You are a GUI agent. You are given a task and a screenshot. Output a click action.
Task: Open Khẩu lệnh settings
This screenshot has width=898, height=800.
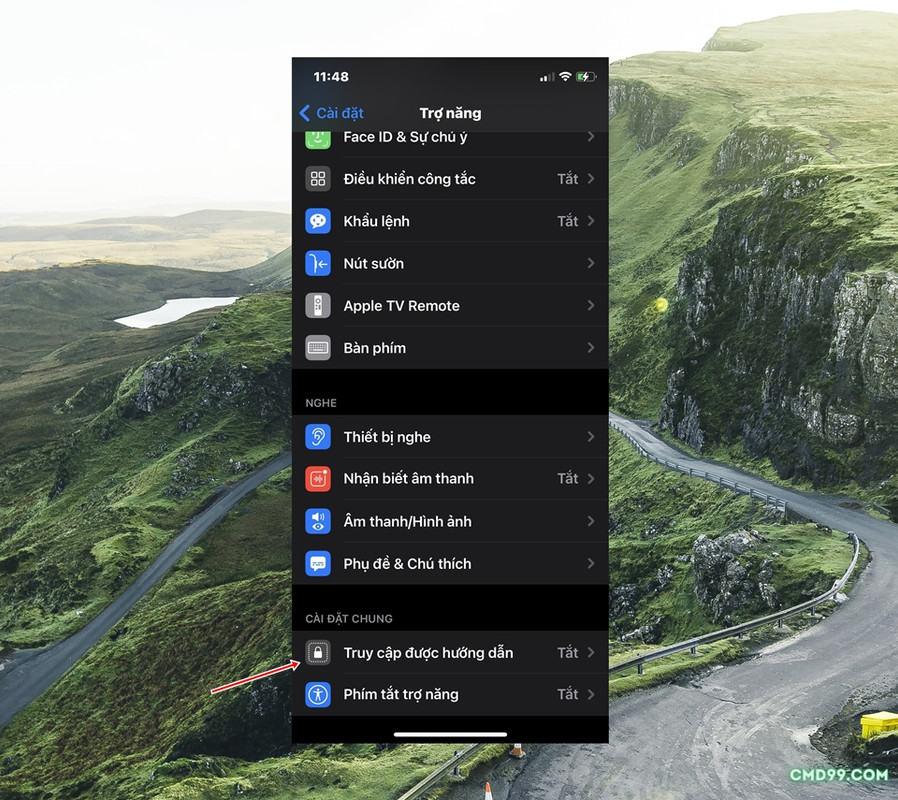click(450, 221)
